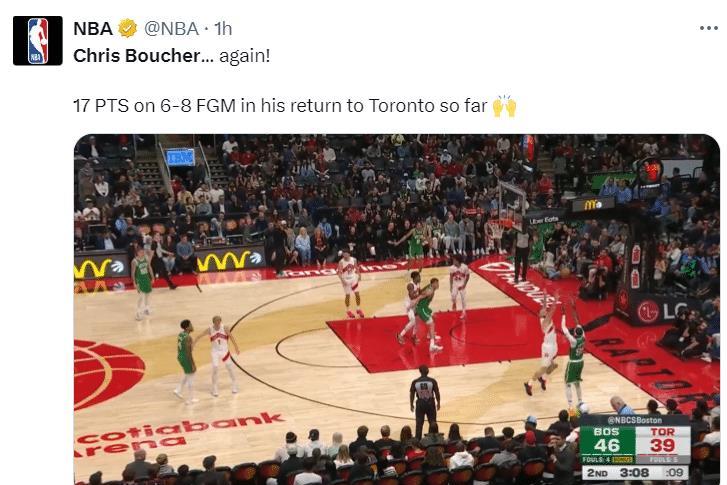Click the @NBCSBoston watermark above the scoreboard
The height and width of the screenshot is (485, 727).
click(635, 420)
